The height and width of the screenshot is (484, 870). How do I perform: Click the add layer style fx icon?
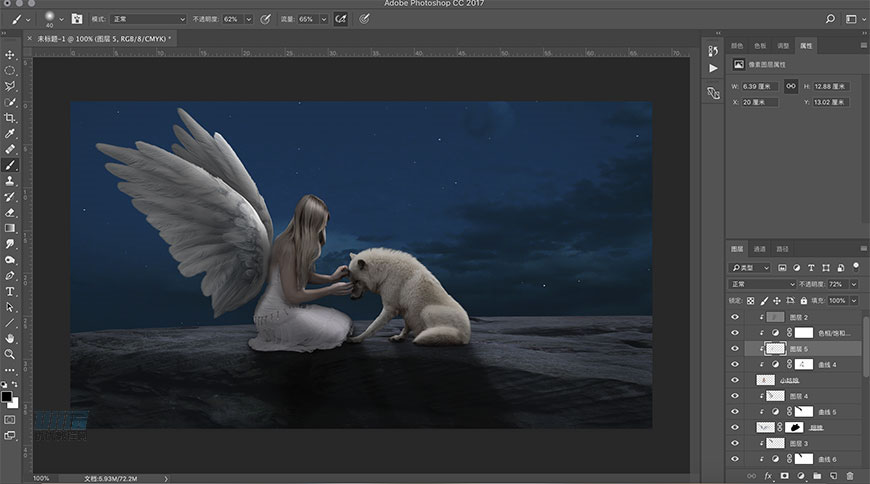(x=768, y=476)
